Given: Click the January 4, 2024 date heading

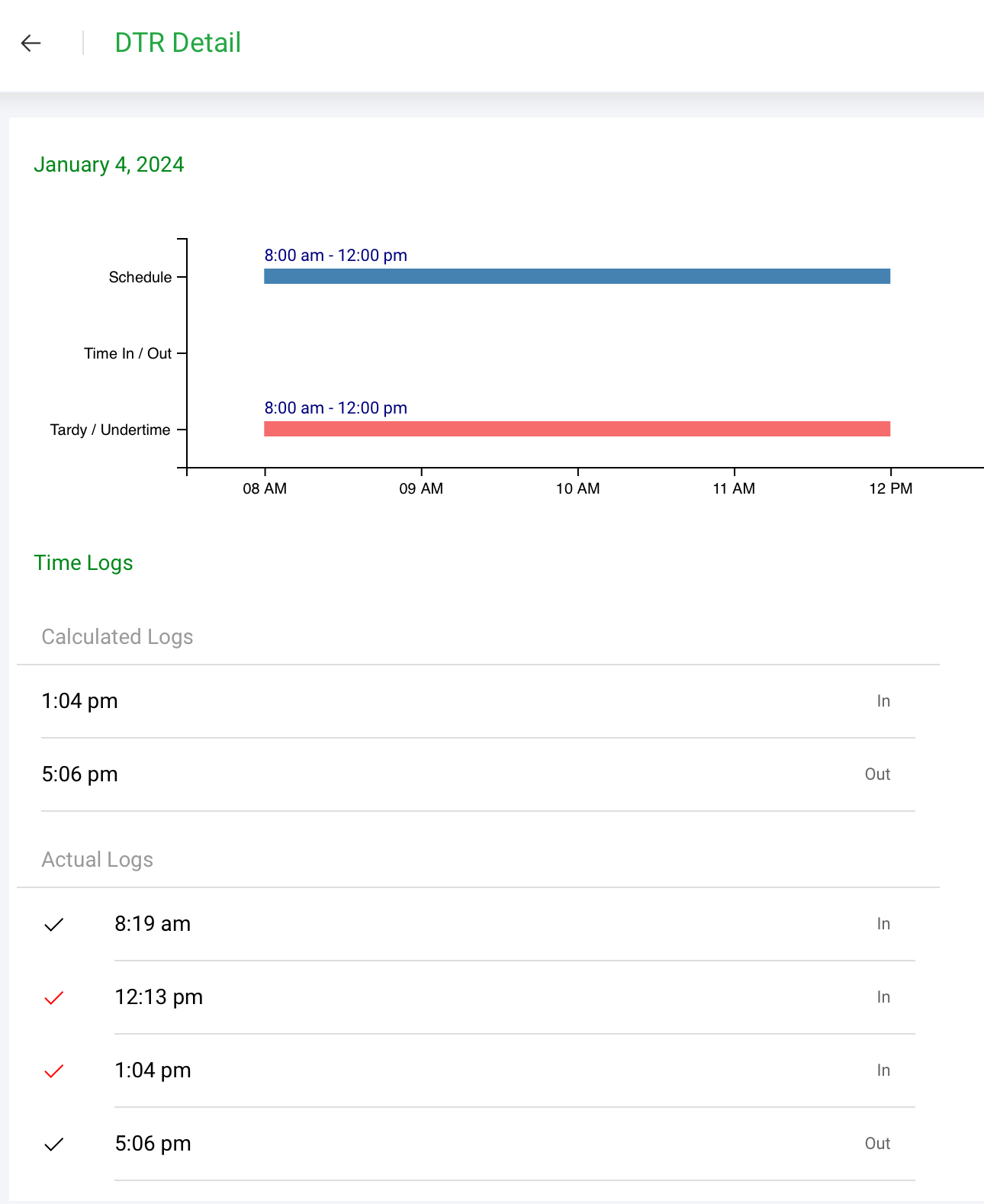Looking at the screenshot, I should pos(109,165).
